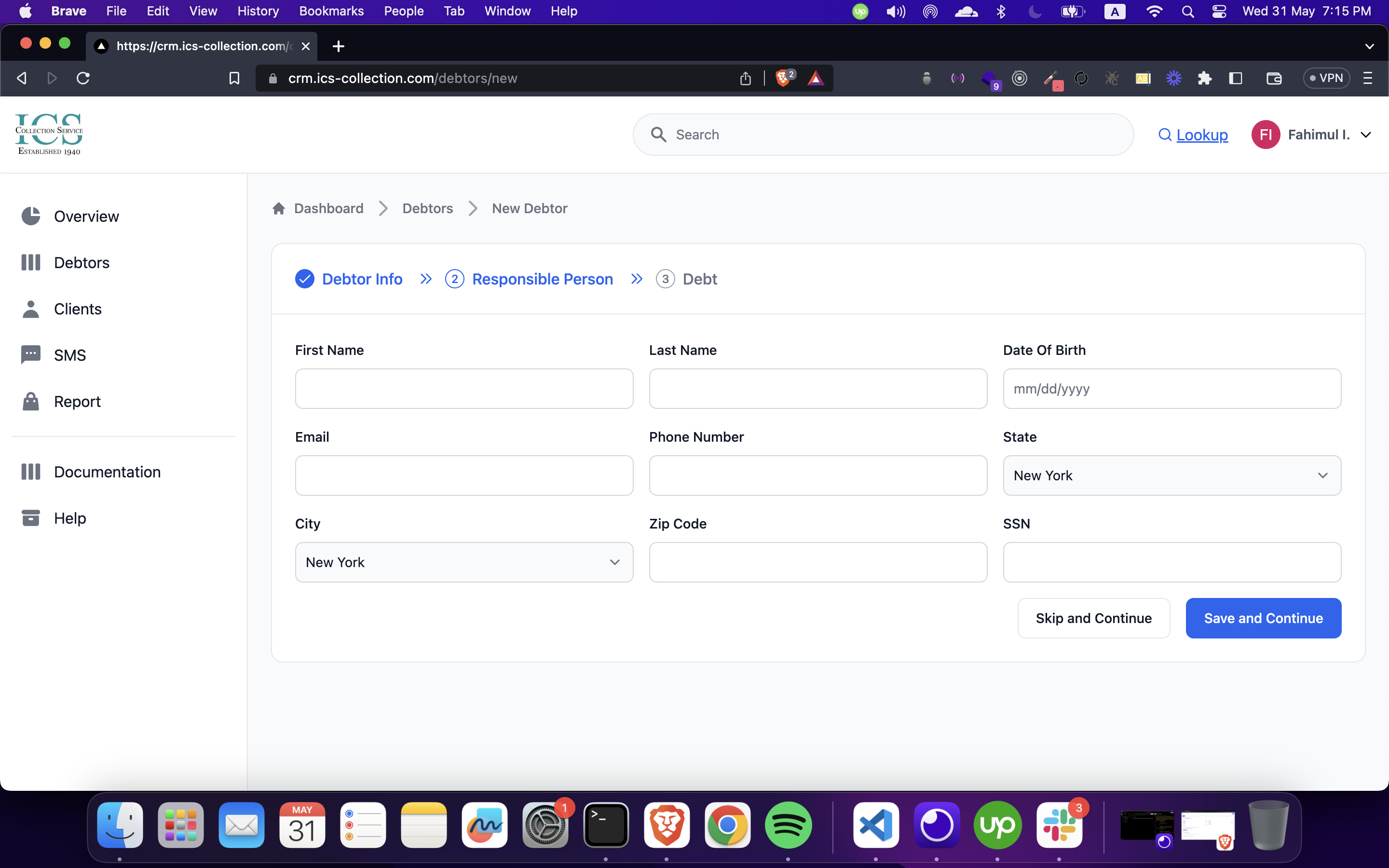This screenshot has width=1389, height=868.
Task: Click the Overview pie chart icon
Action: pyautogui.click(x=30, y=217)
